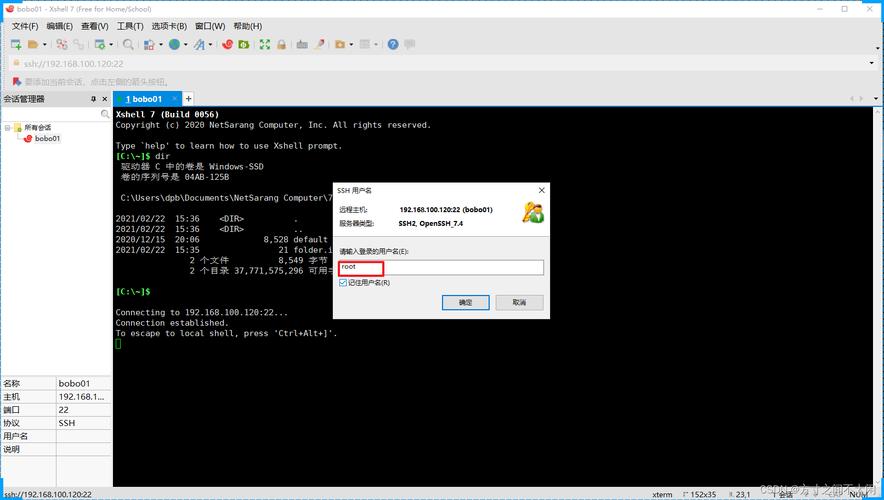Close the bobo01 tab

(x=174, y=99)
